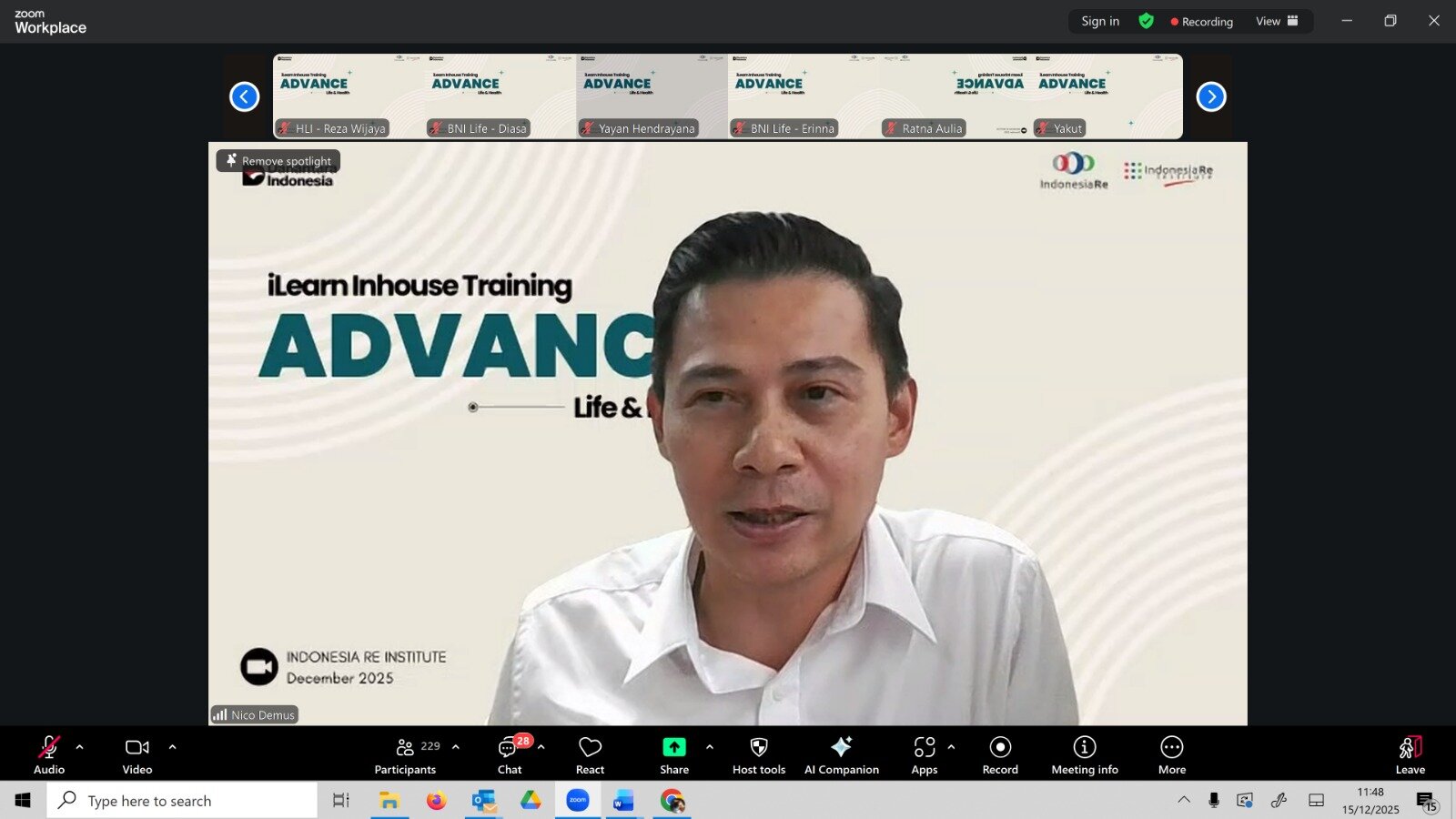Show next participants with right arrow
This screenshot has width=1456, height=819.
click(x=1210, y=96)
